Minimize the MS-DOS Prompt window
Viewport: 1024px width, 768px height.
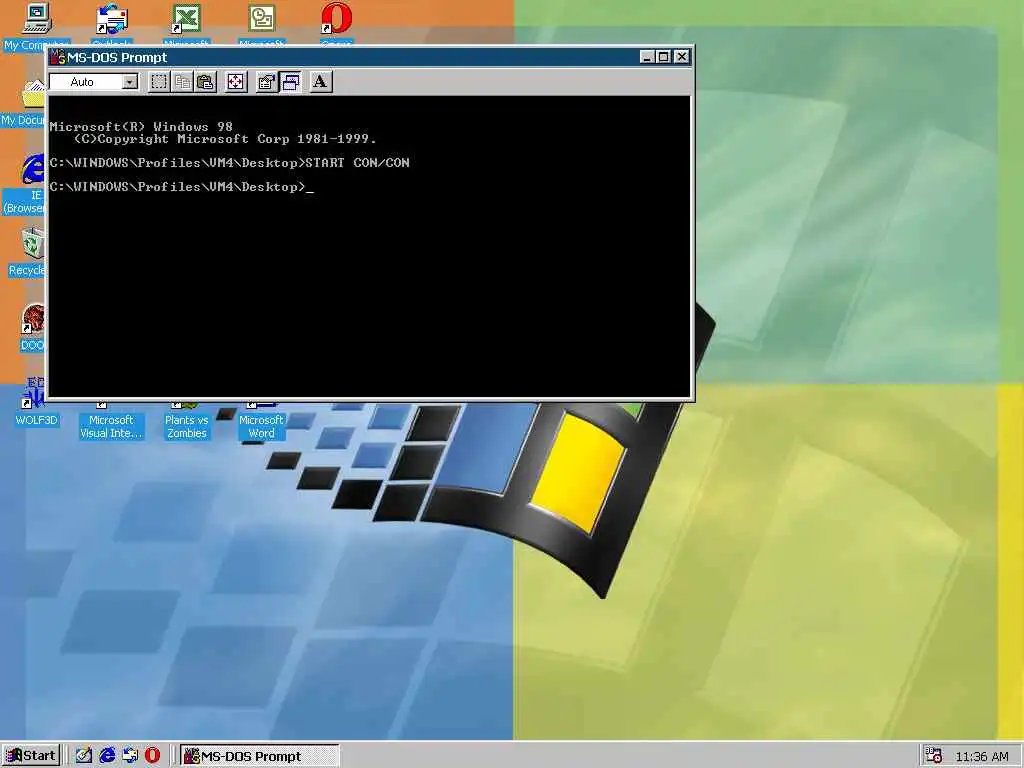[647, 57]
